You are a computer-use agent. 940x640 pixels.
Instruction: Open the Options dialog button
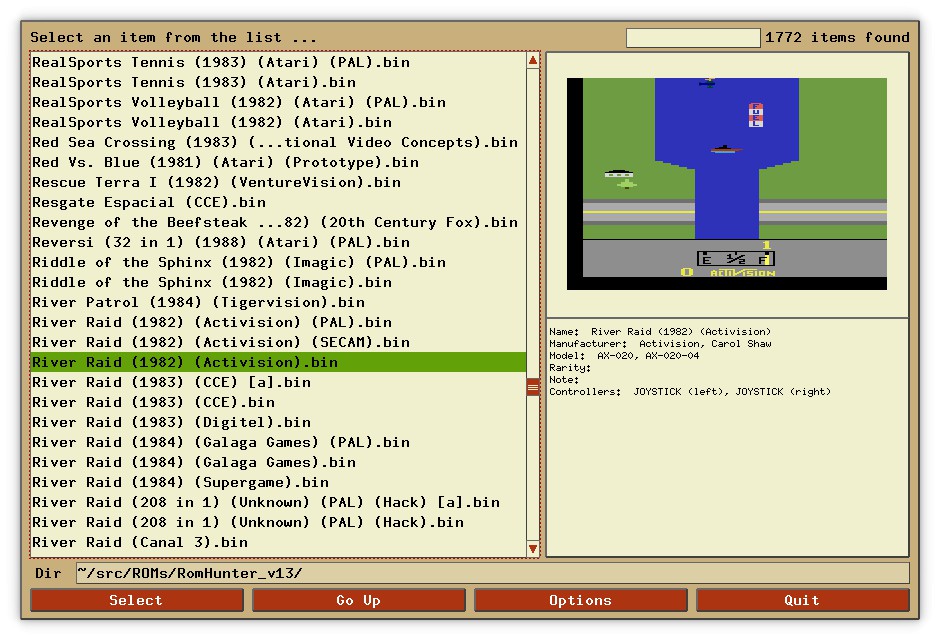click(580, 600)
